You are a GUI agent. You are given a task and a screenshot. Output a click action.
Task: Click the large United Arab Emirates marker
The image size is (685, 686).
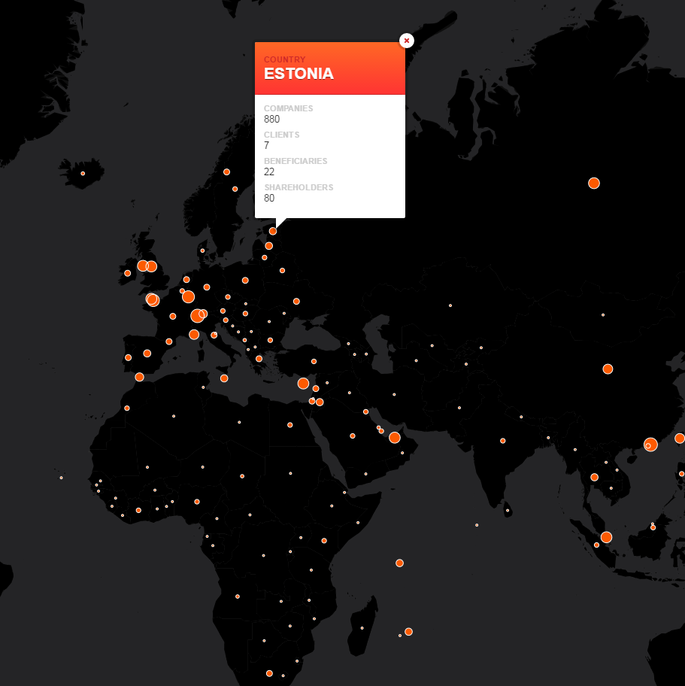tap(395, 438)
